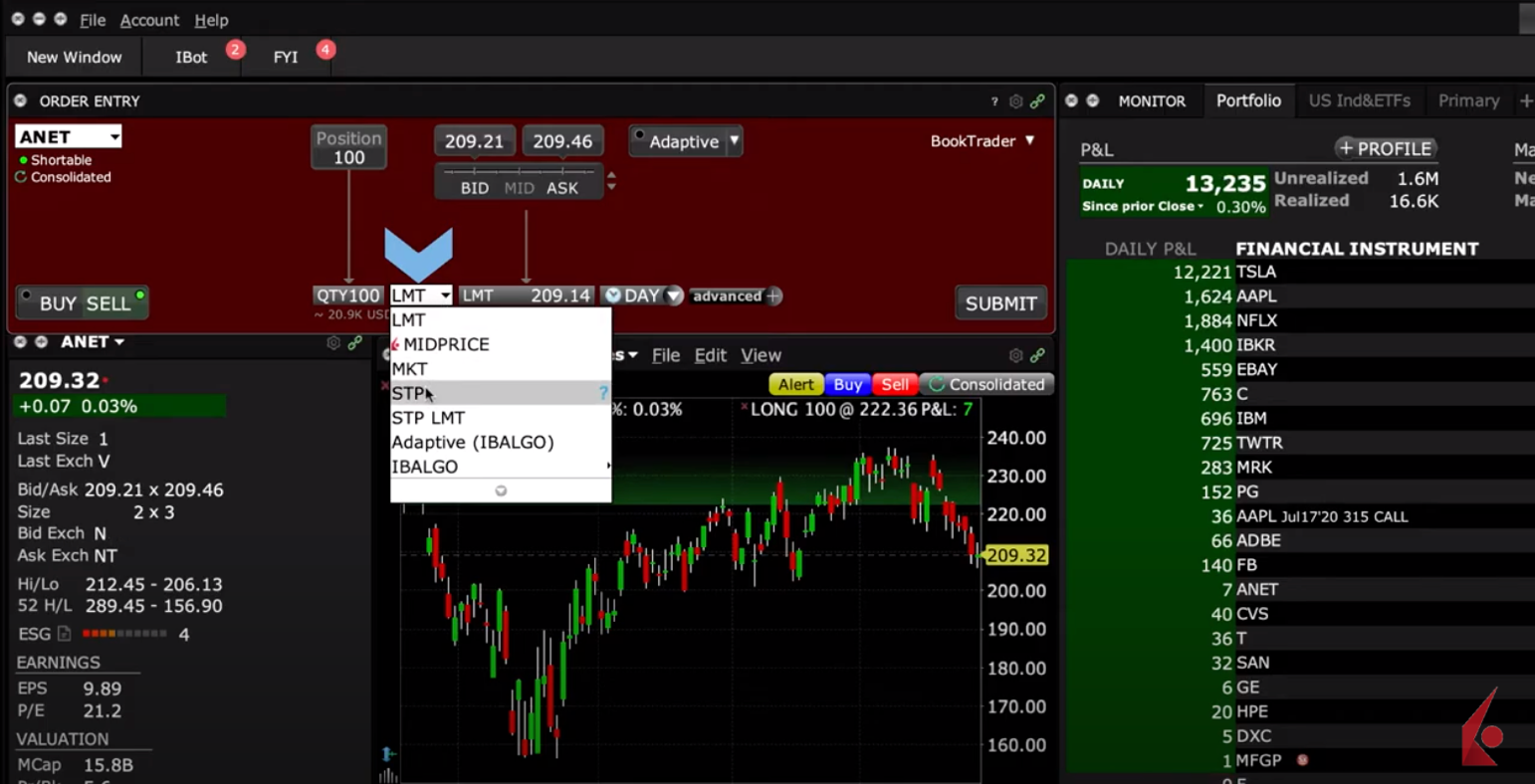Open the DAY time-in-force dropdown
The width and height of the screenshot is (1535, 784).
click(x=674, y=295)
